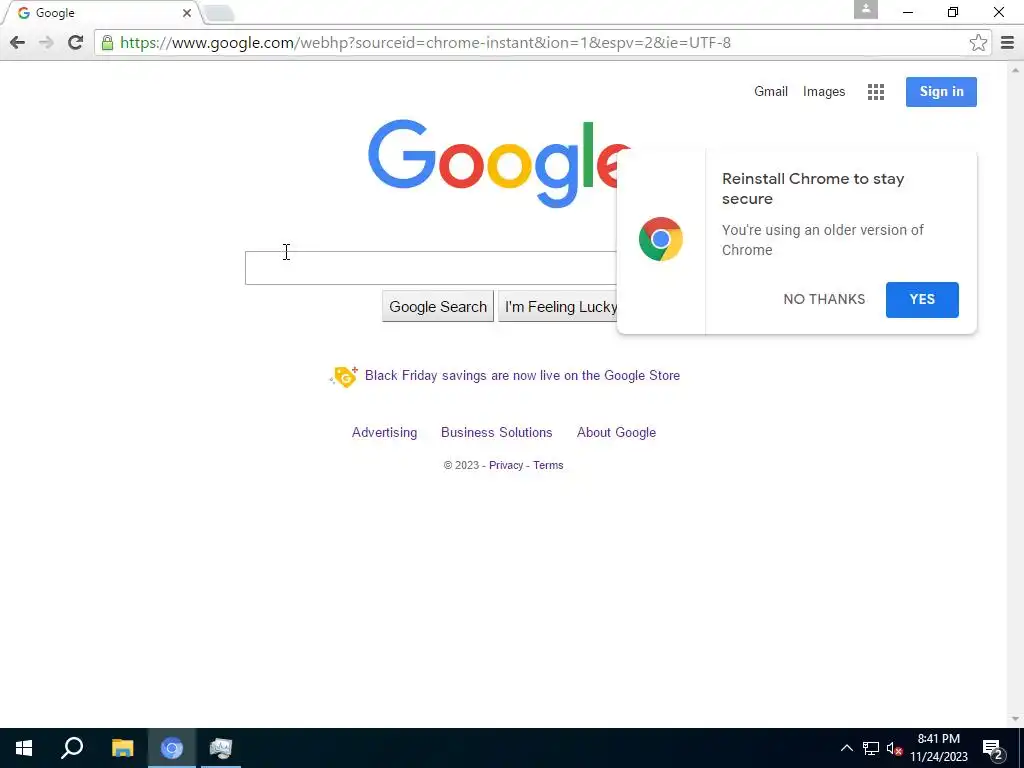Open the Terms link
1024x768 pixels.
tap(548, 466)
